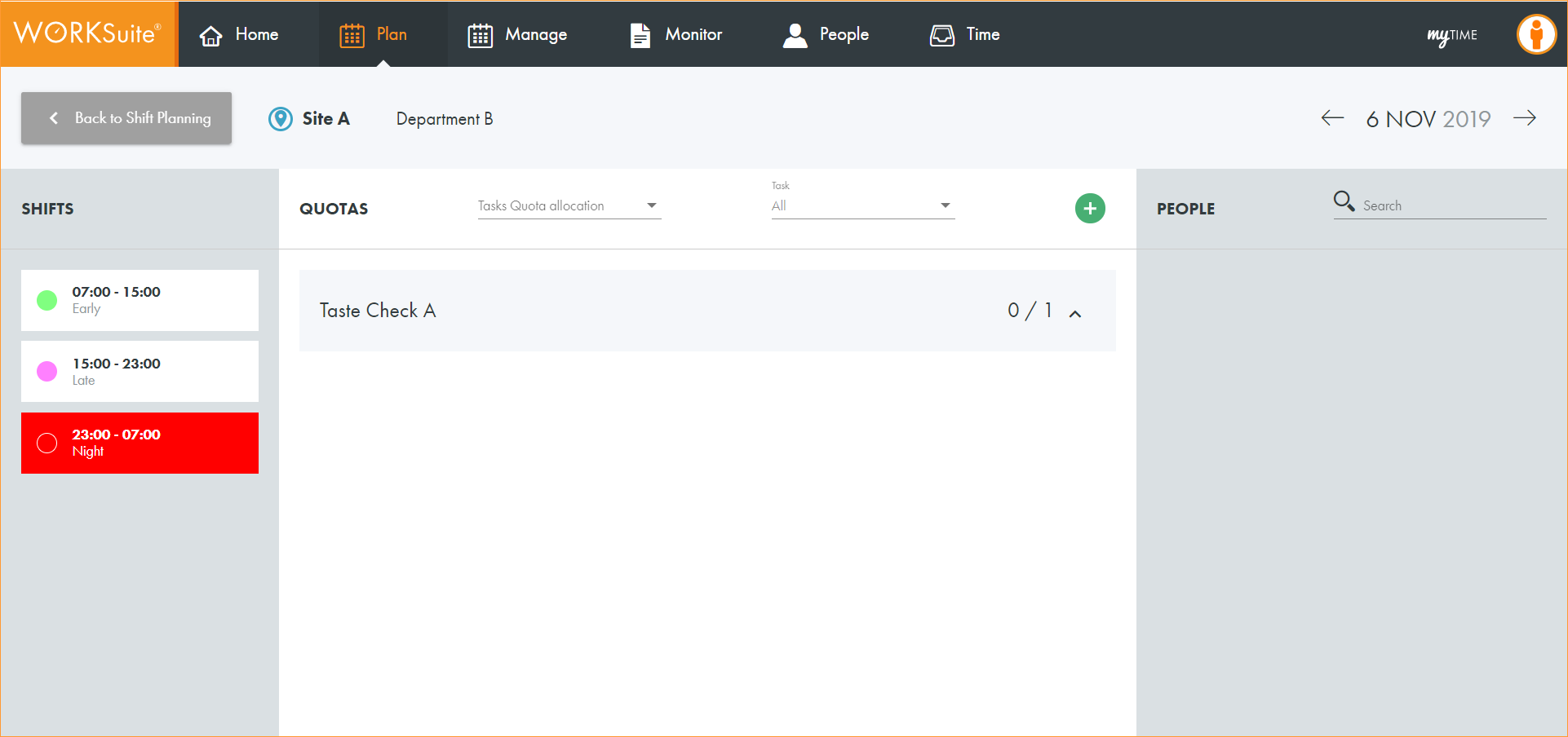Image resolution: width=1568 pixels, height=737 pixels.
Task: Open the Task filter dropdown
Action: (x=862, y=206)
